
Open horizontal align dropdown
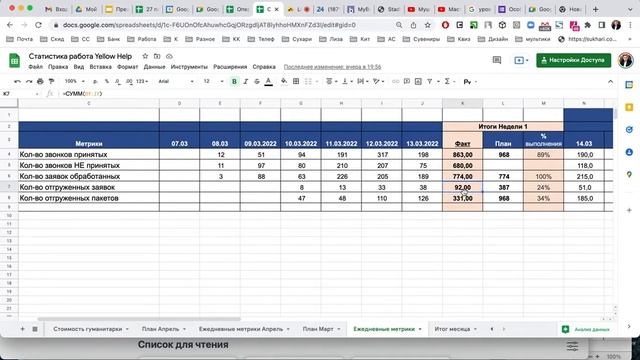tap(331, 82)
